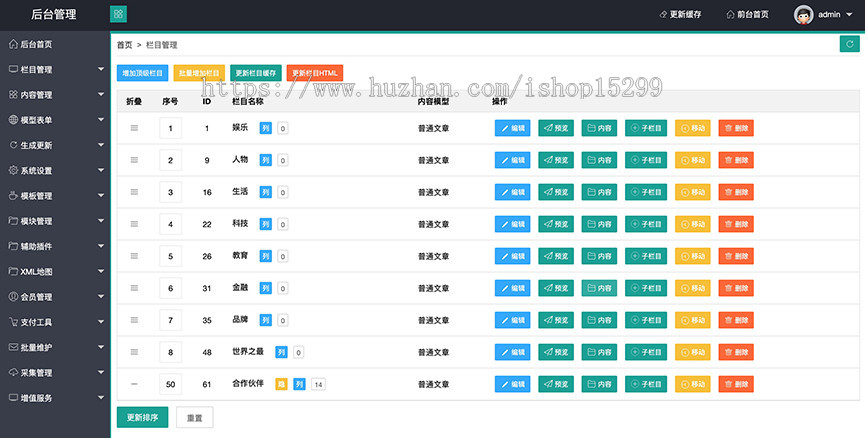Go to 前台首页 link
The height and width of the screenshot is (438, 865).
pos(747,15)
